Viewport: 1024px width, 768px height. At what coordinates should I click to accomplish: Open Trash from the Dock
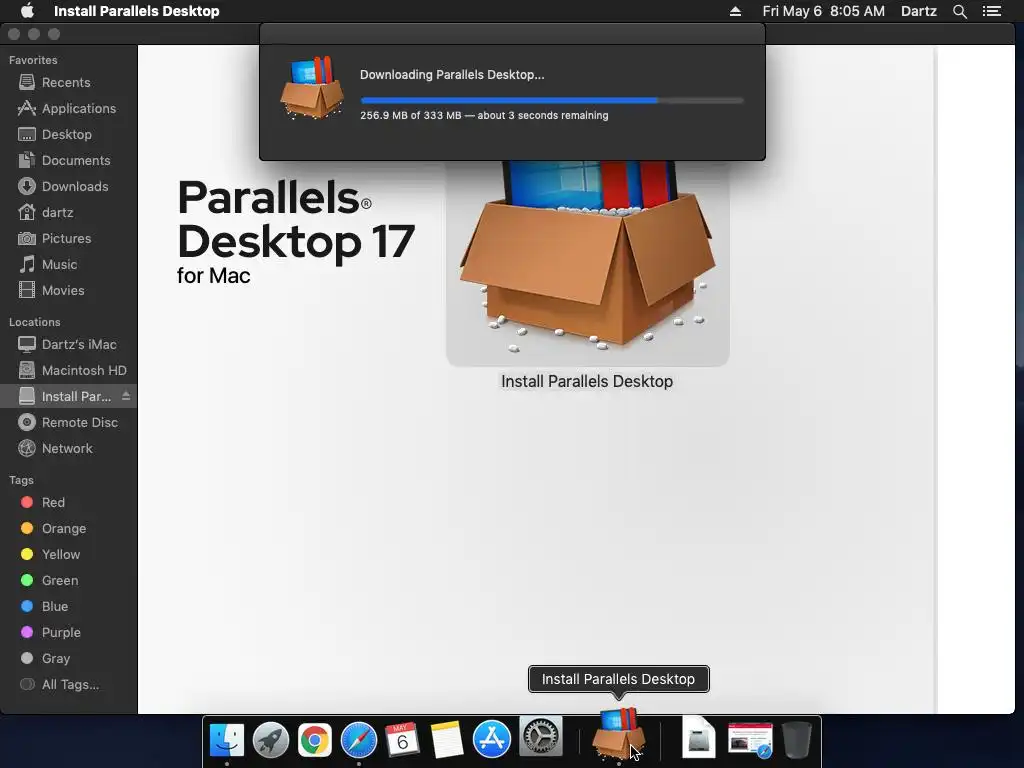[797, 740]
